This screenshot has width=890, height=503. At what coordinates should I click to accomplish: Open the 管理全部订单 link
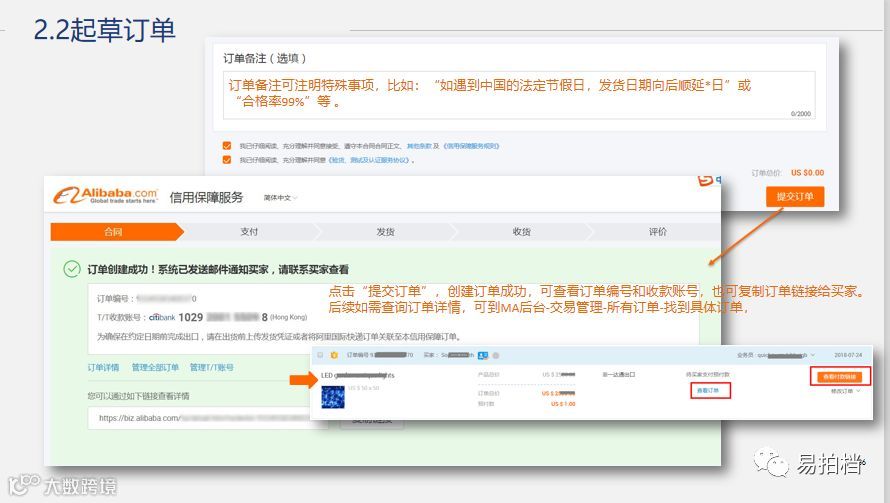tap(155, 367)
